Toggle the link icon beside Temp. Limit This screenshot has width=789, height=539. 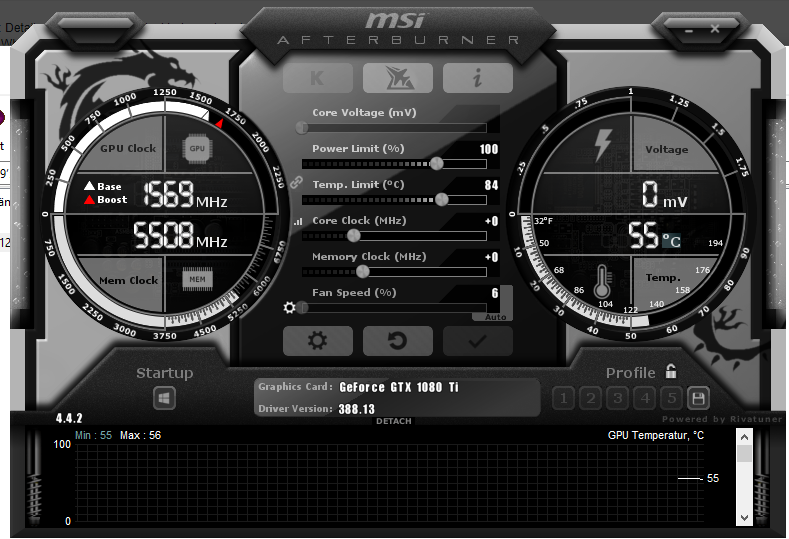coord(296,182)
